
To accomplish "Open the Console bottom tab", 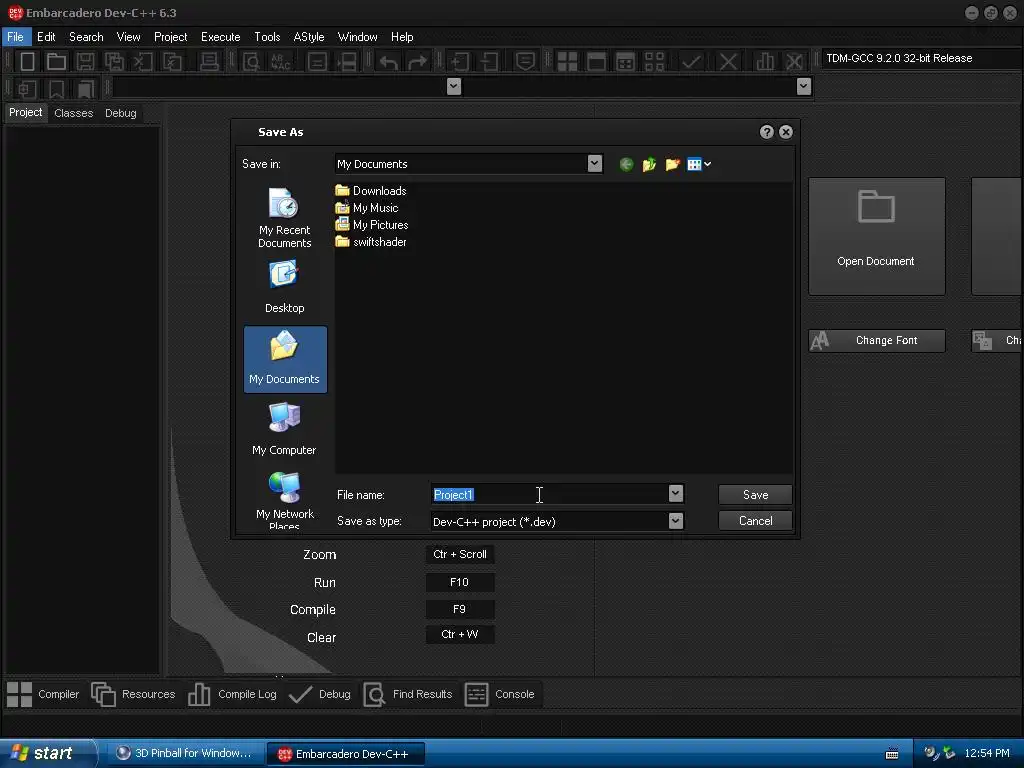I will click(500, 694).
